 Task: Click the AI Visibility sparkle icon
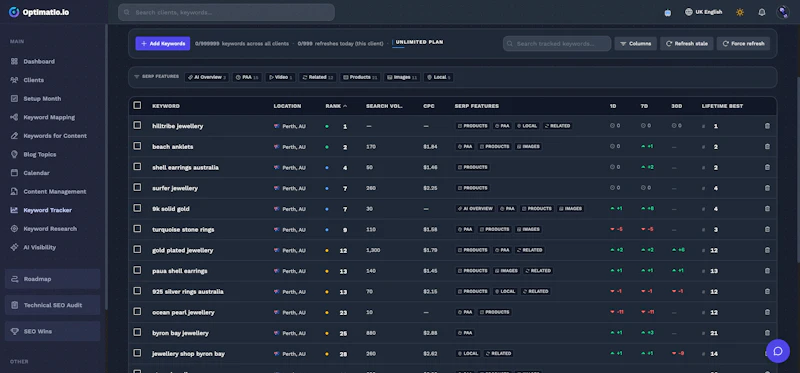[x=14, y=247]
